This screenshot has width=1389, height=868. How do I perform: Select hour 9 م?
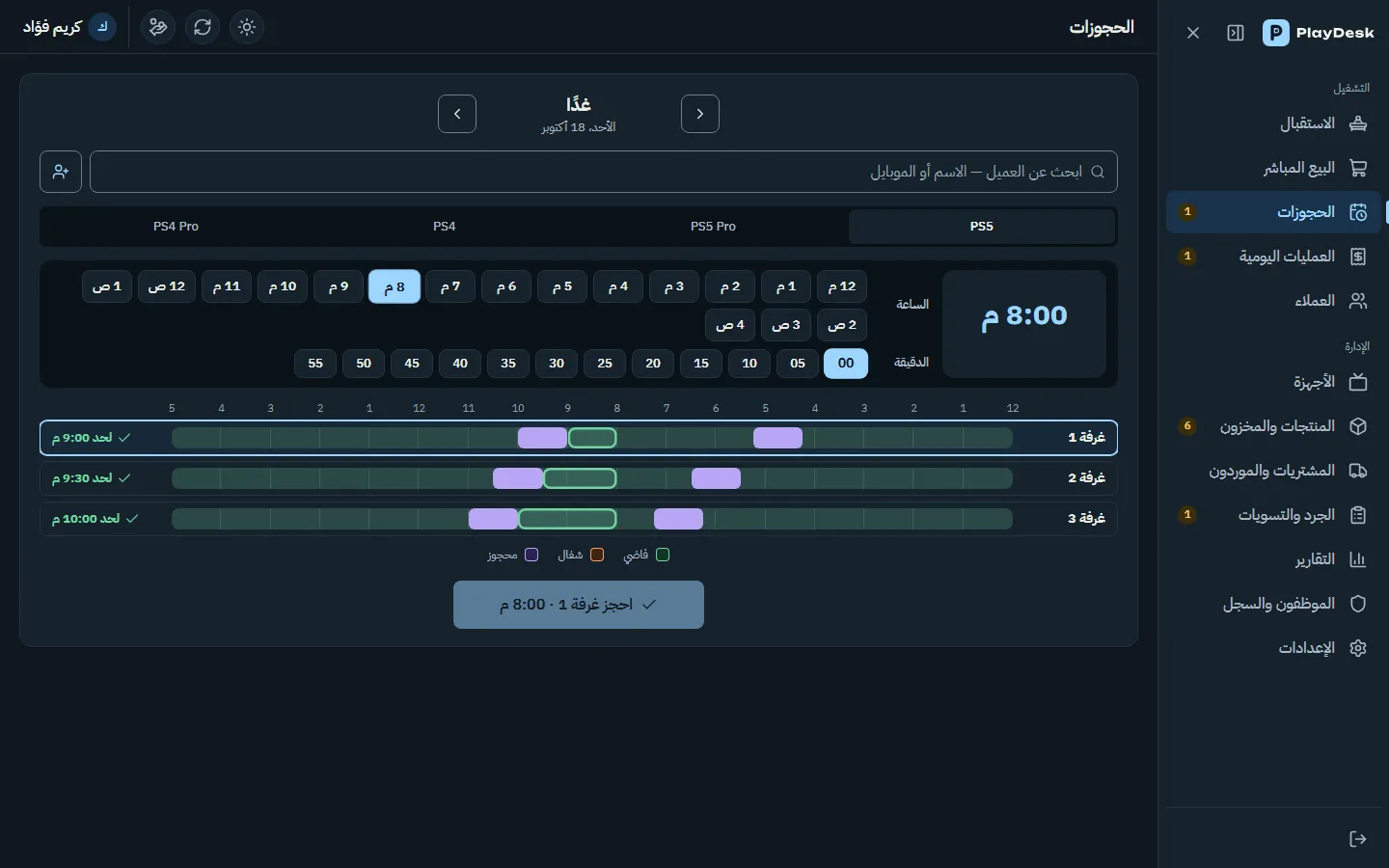click(339, 286)
